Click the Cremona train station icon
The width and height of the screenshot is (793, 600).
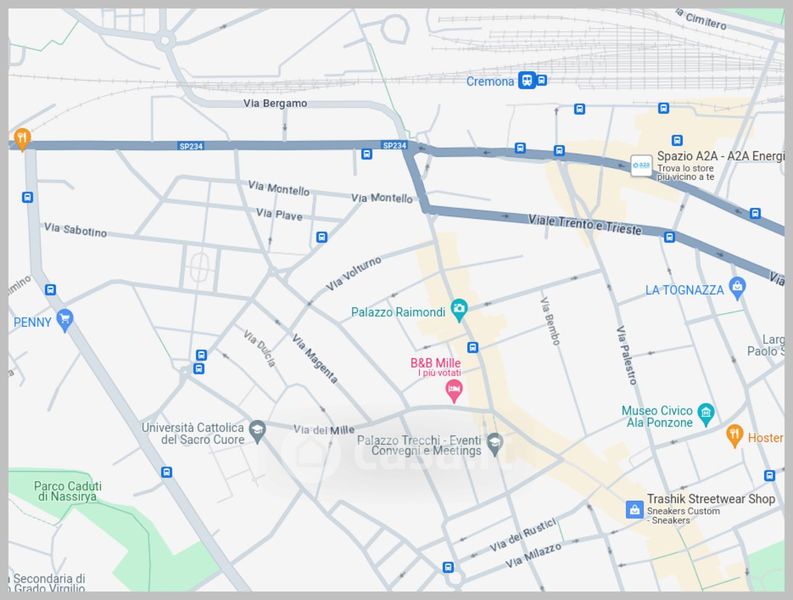pyautogui.click(x=526, y=81)
